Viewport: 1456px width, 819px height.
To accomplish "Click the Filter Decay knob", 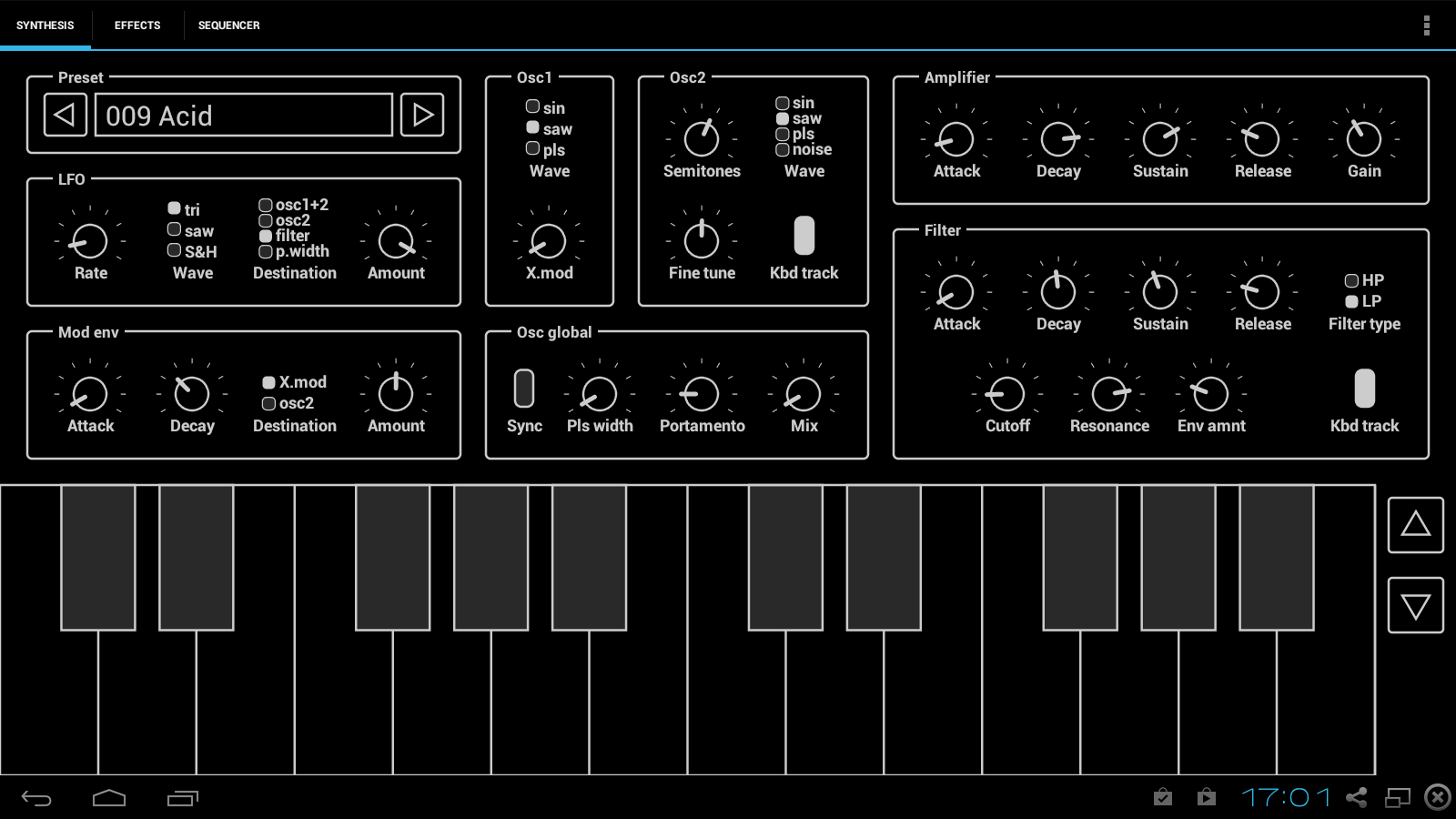I will point(1059,292).
